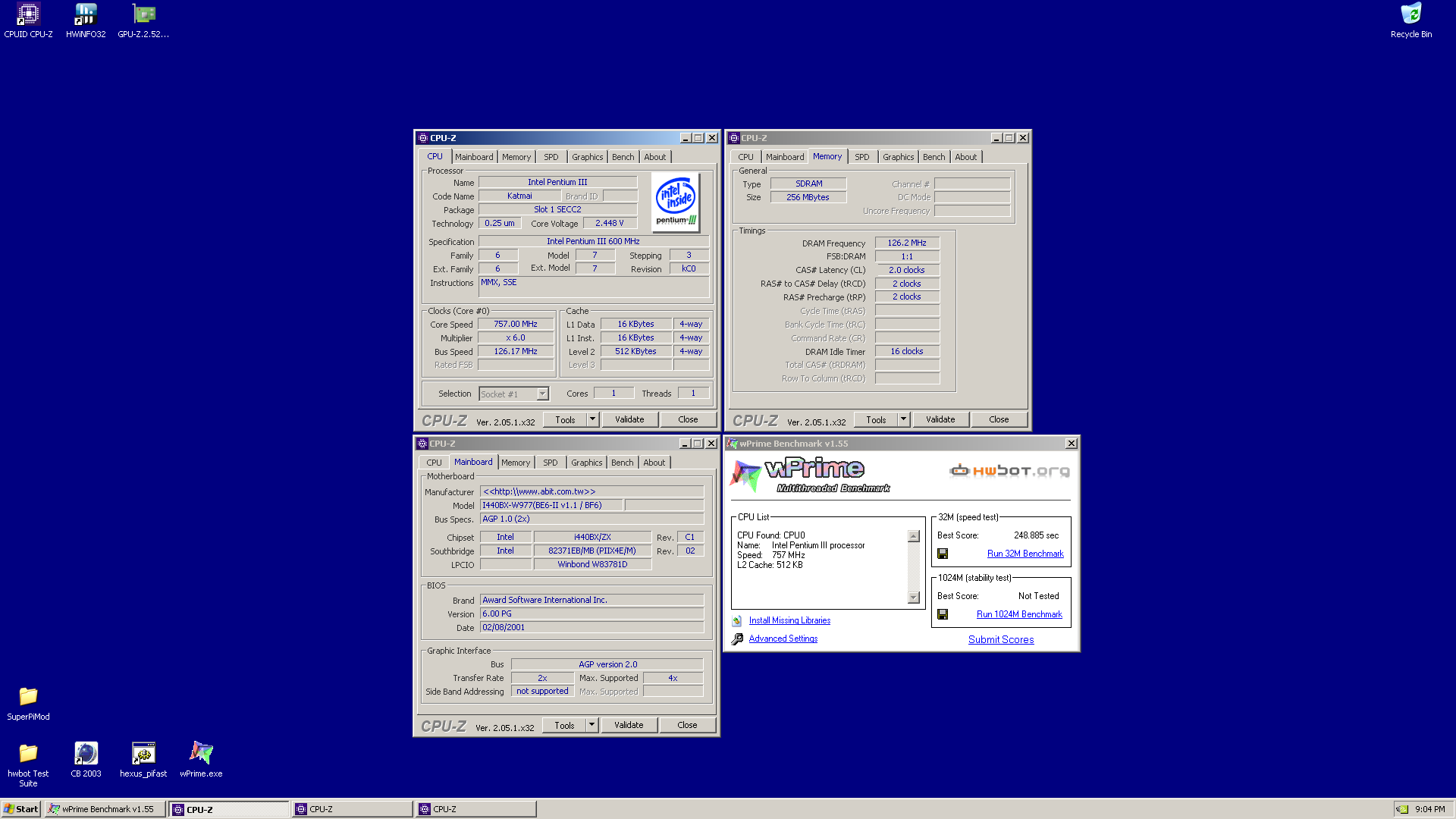Click Validate in the Memory window
Image resolution: width=1456 pixels, height=819 pixels.
940,419
